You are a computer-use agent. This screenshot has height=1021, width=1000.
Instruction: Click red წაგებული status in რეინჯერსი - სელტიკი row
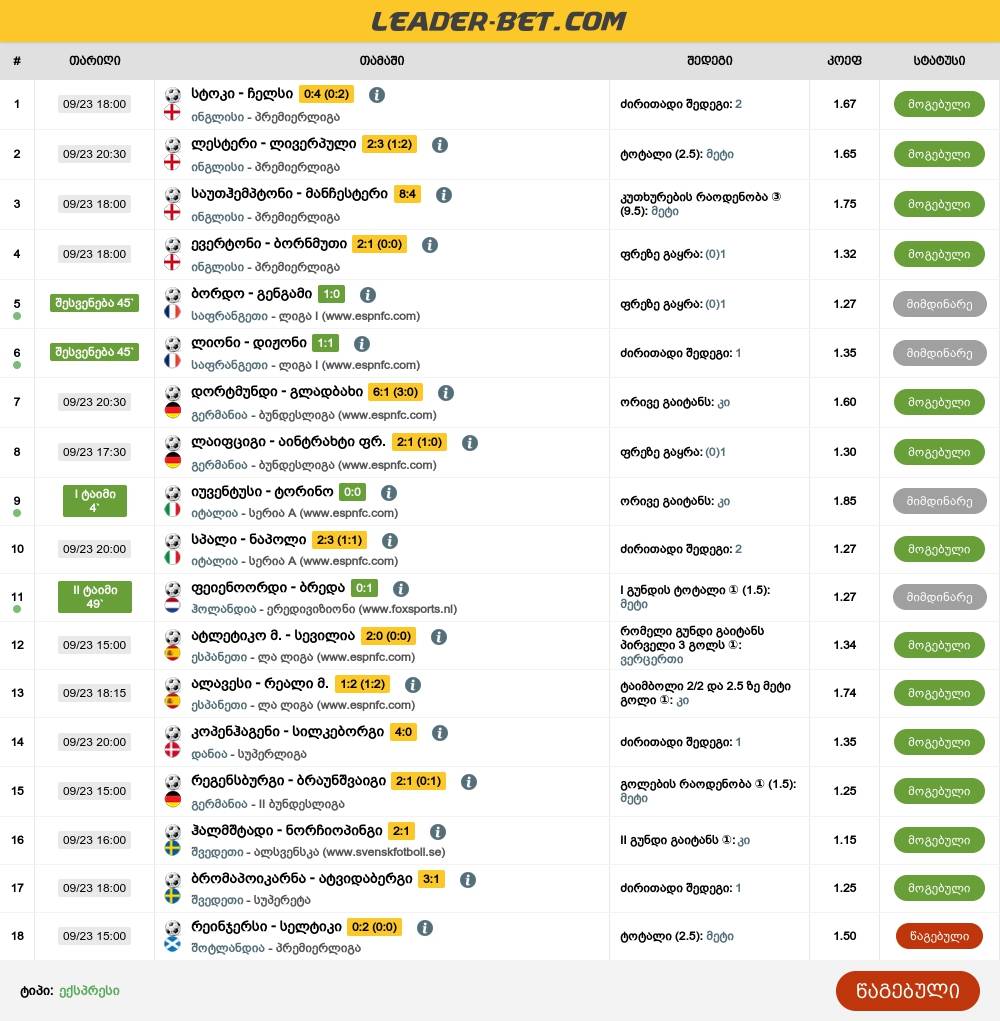[x=939, y=936]
